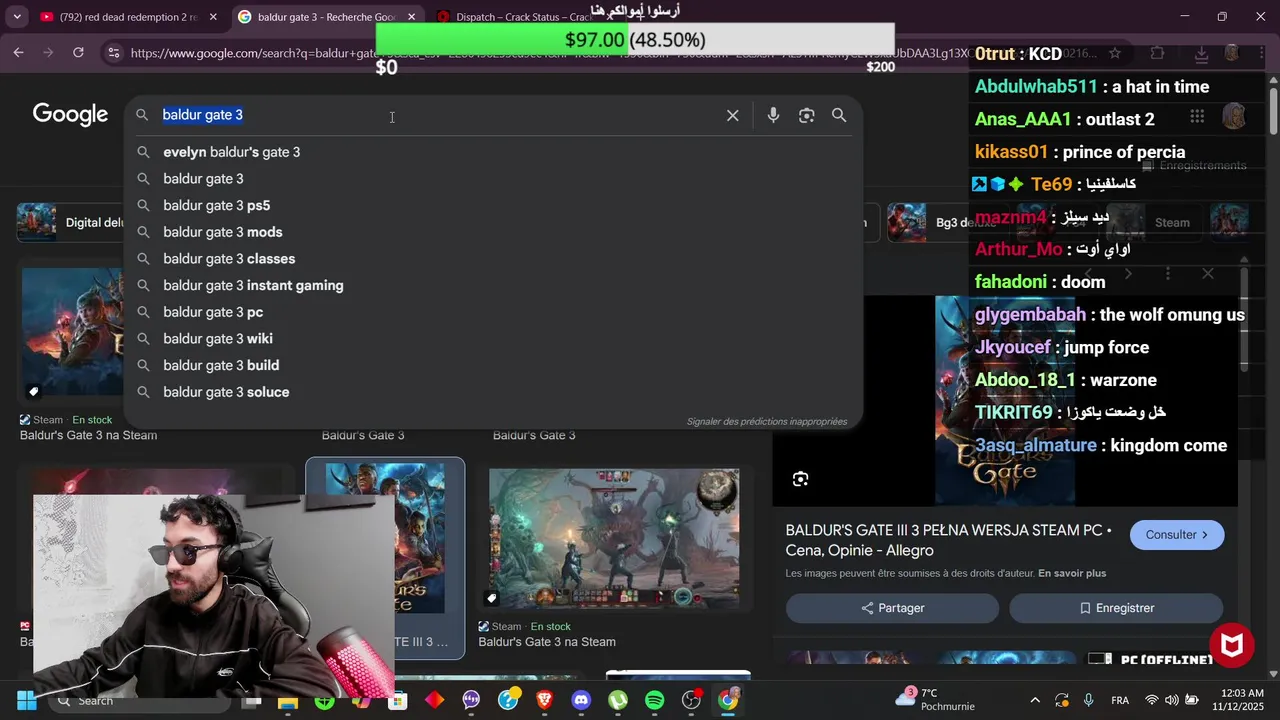The width and height of the screenshot is (1280, 720).
Task: Open Discord from the taskbar
Action: click(x=581, y=700)
